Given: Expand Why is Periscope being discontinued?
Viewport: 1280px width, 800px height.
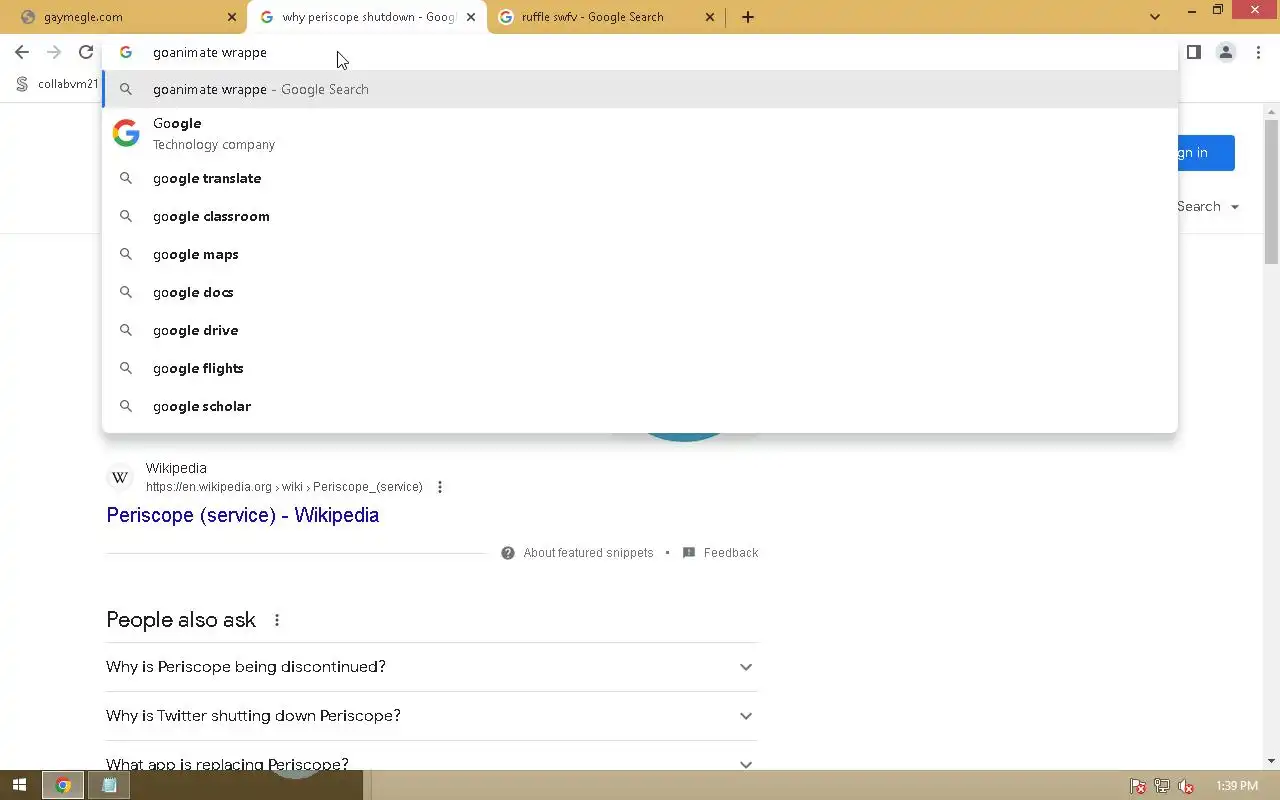Looking at the screenshot, I should click(x=432, y=667).
